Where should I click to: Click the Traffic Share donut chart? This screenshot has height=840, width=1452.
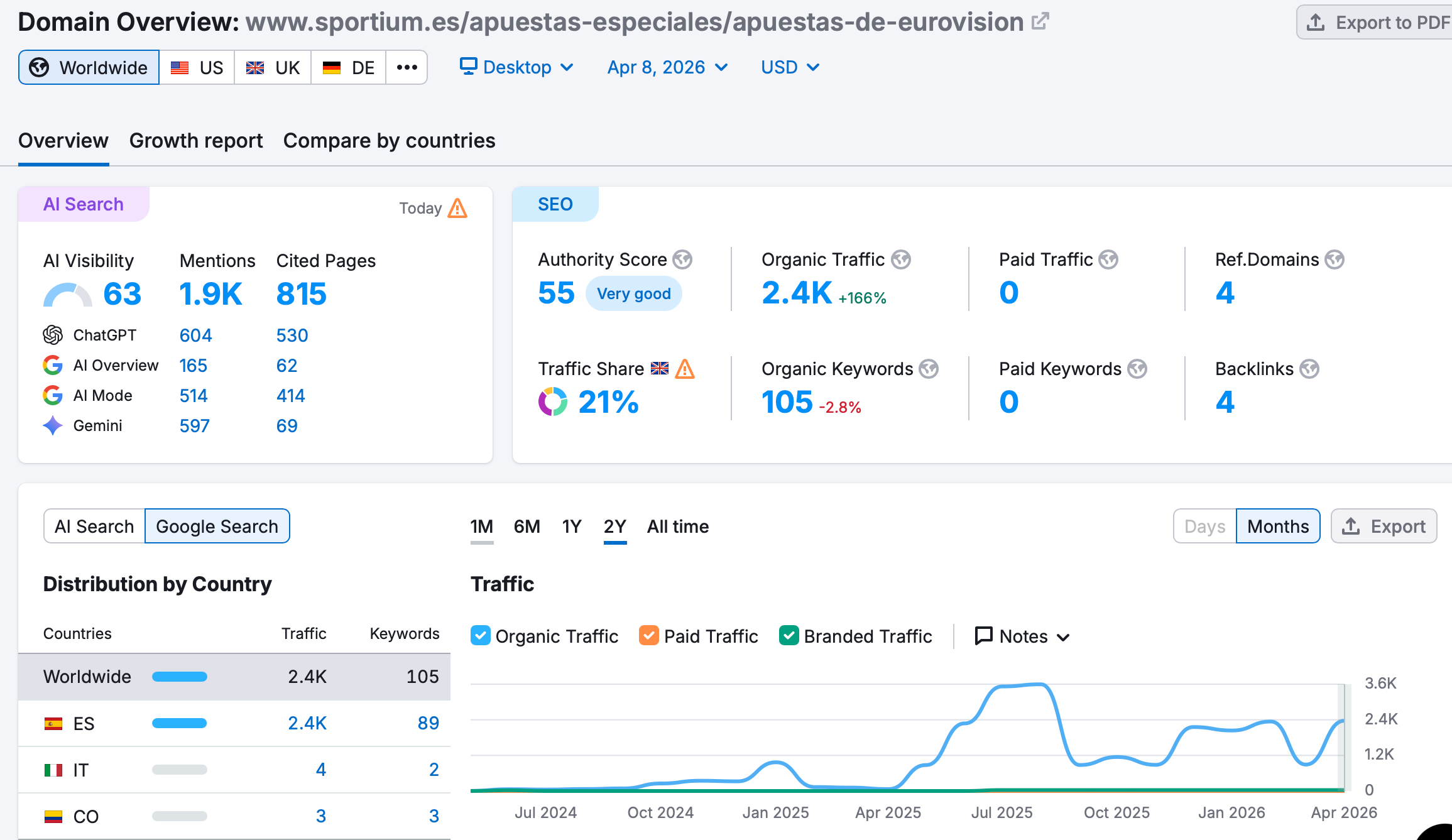[x=553, y=401]
